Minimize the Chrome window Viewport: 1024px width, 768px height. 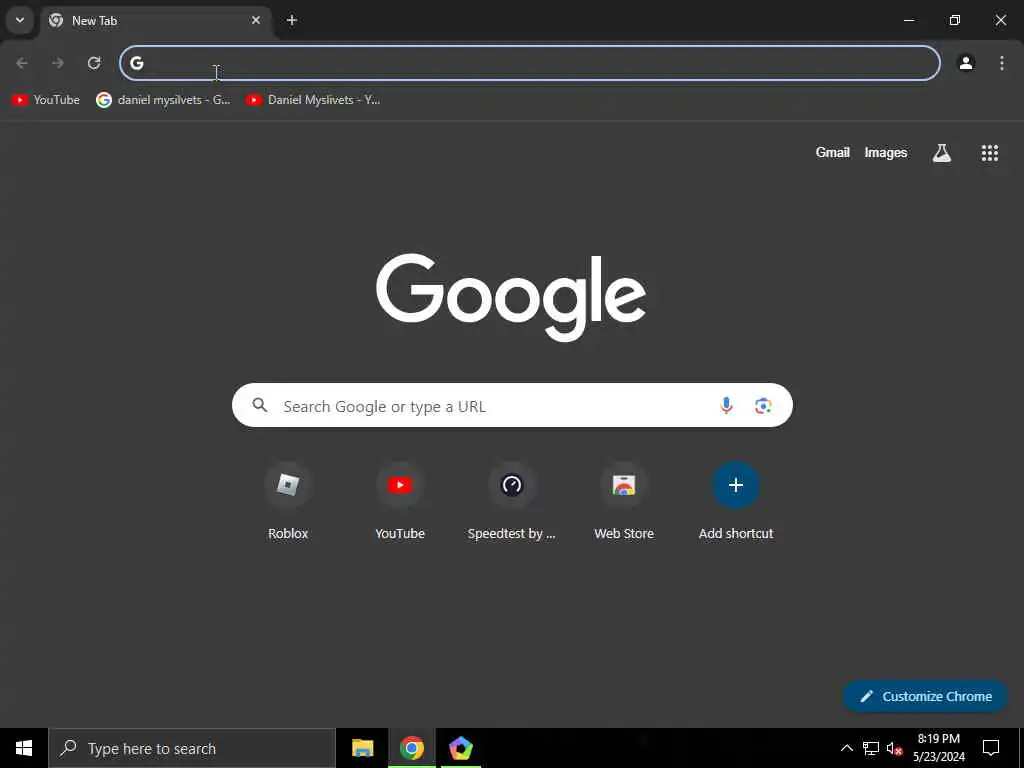(x=908, y=20)
